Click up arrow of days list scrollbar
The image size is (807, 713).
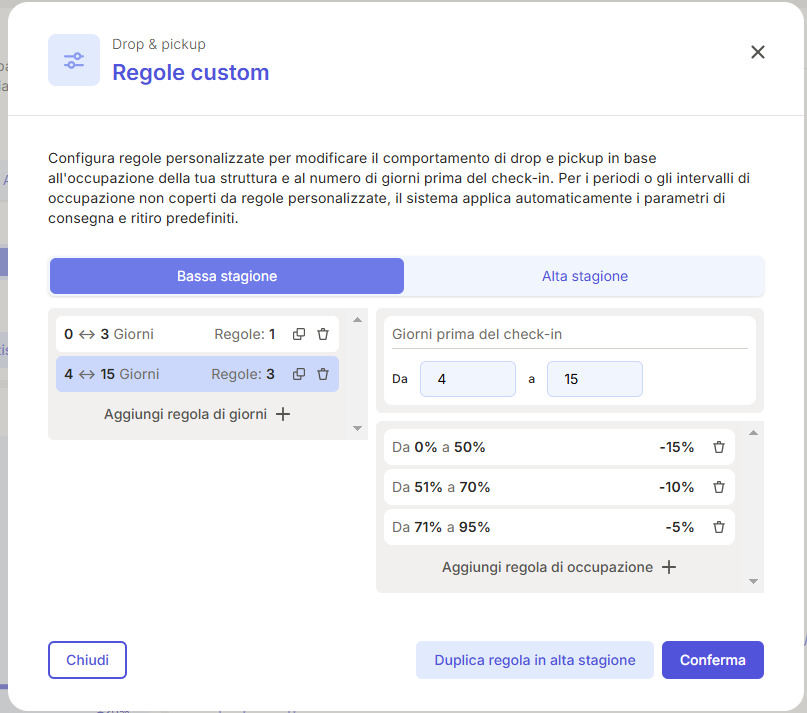[357, 320]
